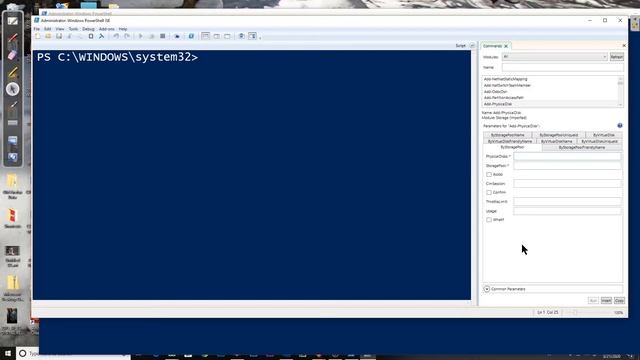The width and height of the screenshot is (640, 360).
Task: Switch to ByVirtualDiskUniqueId parameter tab
Action: point(599,141)
